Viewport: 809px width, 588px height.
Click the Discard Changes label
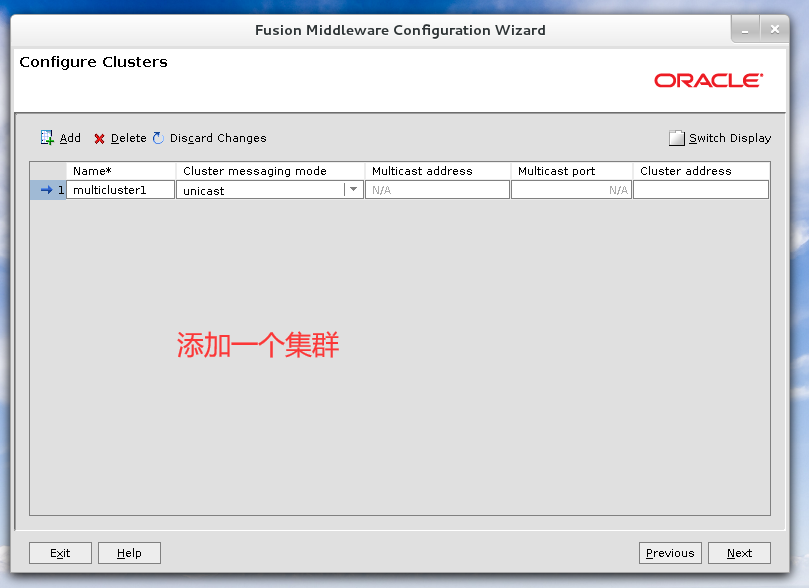click(x=218, y=138)
